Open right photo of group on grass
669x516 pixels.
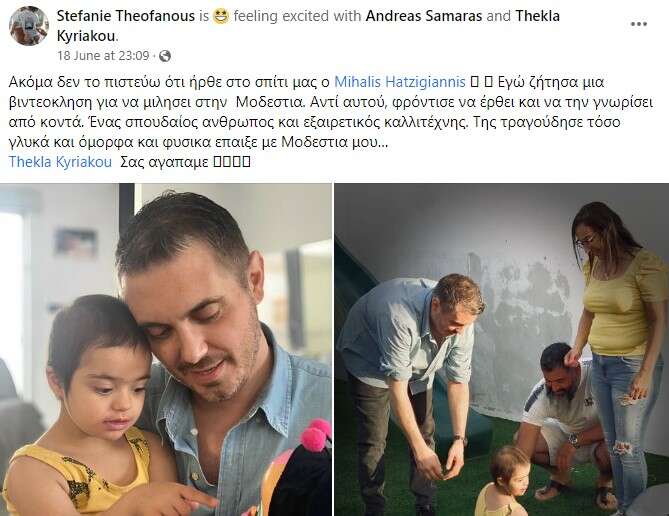[x=502, y=350]
